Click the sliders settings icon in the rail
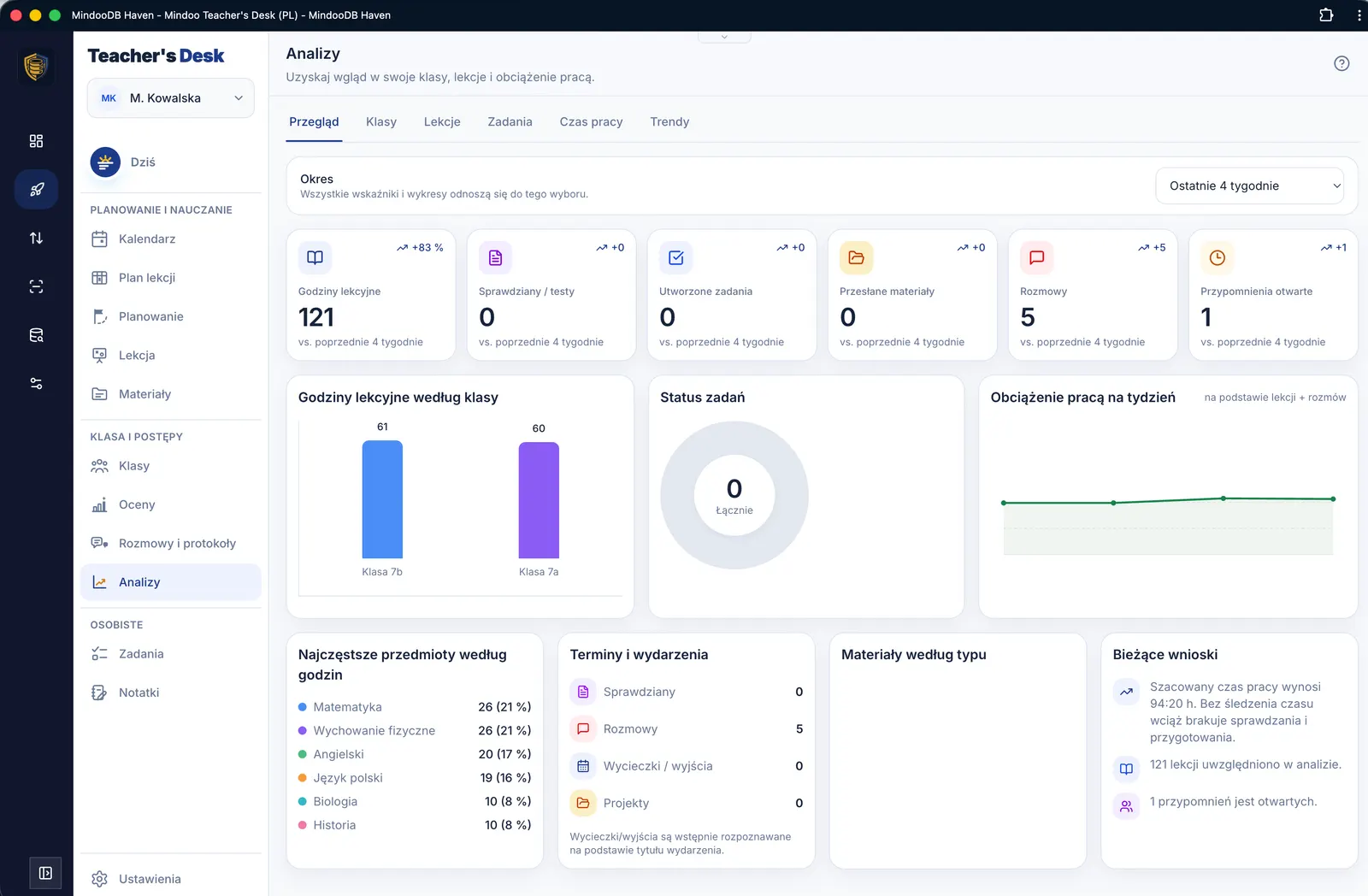 pyautogui.click(x=36, y=384)
